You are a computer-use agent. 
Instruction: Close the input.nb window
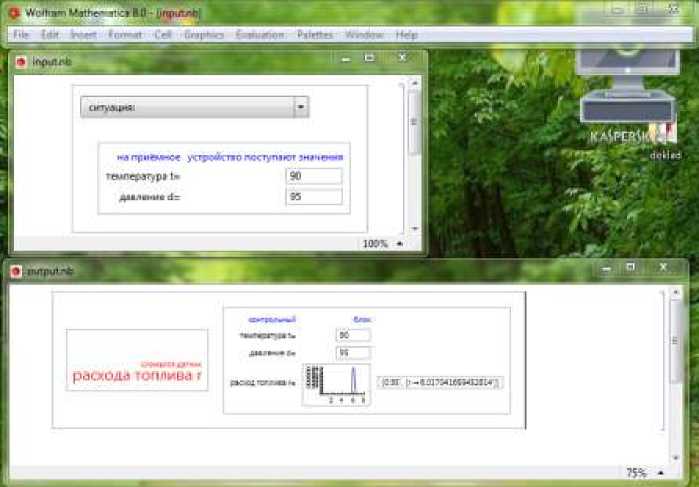pyautogui.click(x=402, y=58)
